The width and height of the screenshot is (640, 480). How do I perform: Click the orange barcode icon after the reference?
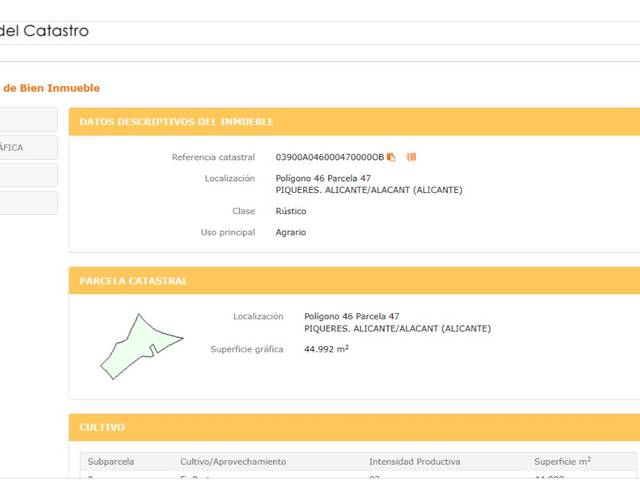click(x=411, y=157)
